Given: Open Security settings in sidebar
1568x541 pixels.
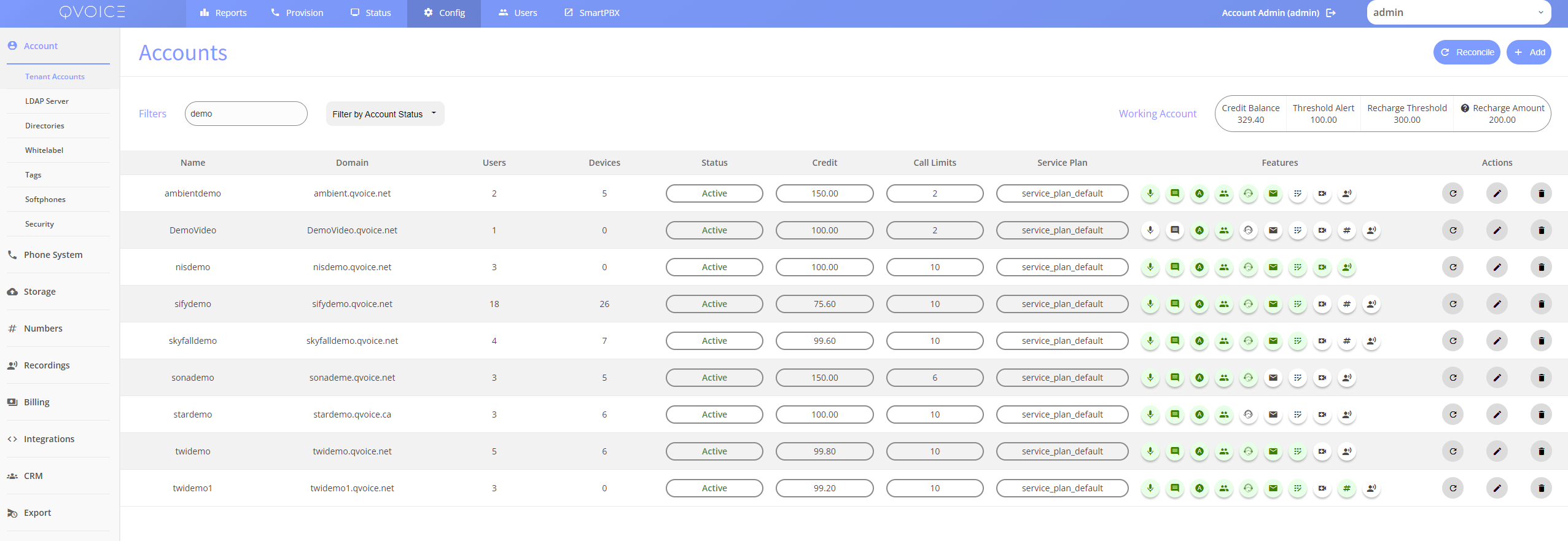Looking at the screenshot, I should pyautogui.click(x=39, y=224).
